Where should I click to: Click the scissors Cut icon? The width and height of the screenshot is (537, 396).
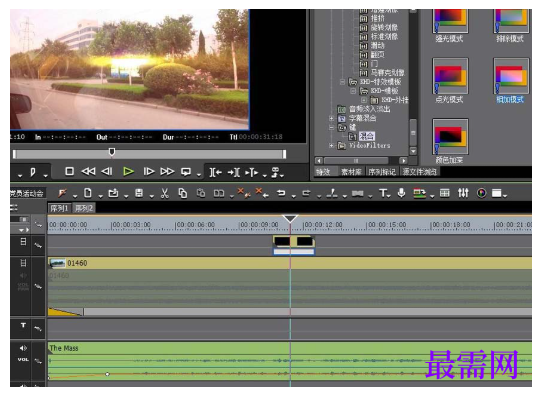165,194
